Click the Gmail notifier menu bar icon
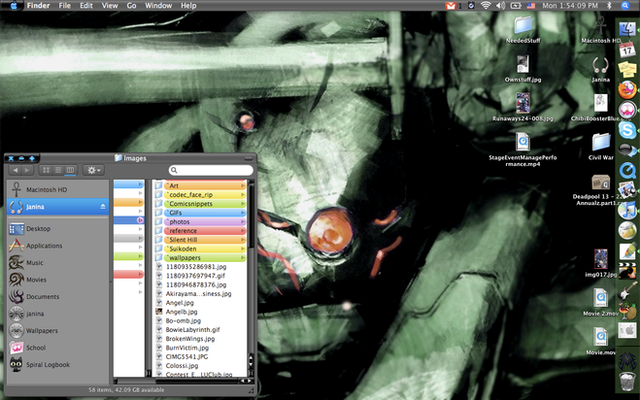 click(450, 6)
